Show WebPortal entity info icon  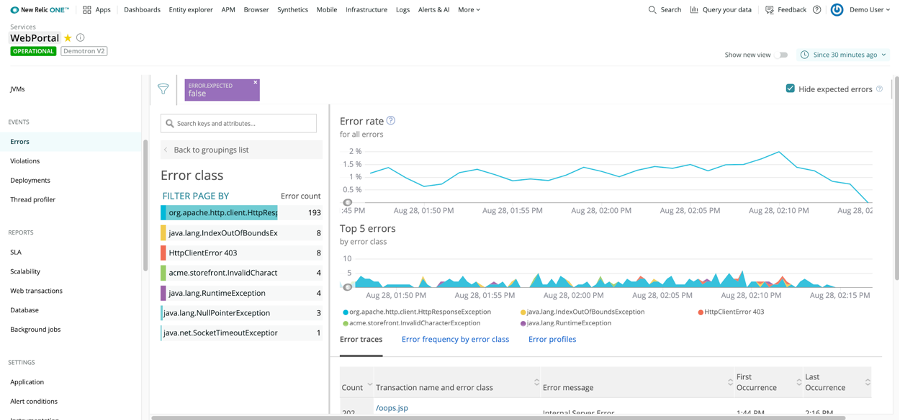point(80,38)
